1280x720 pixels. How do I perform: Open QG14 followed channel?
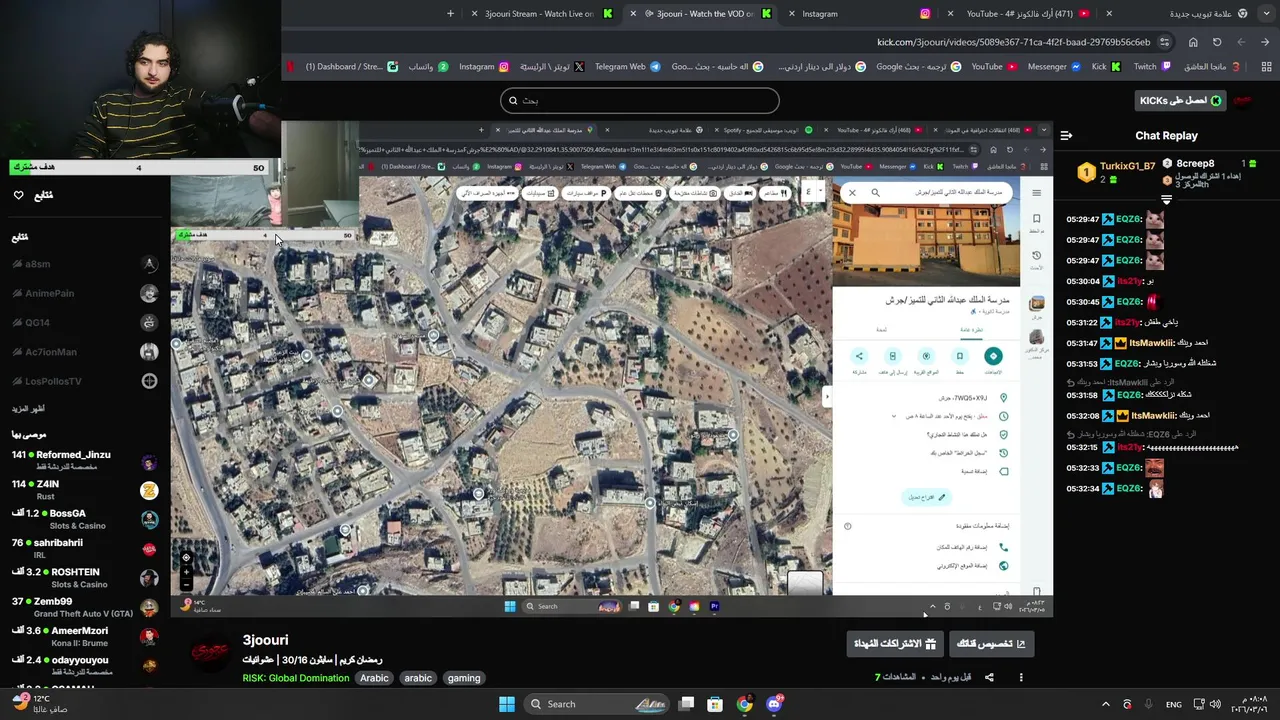85,322
